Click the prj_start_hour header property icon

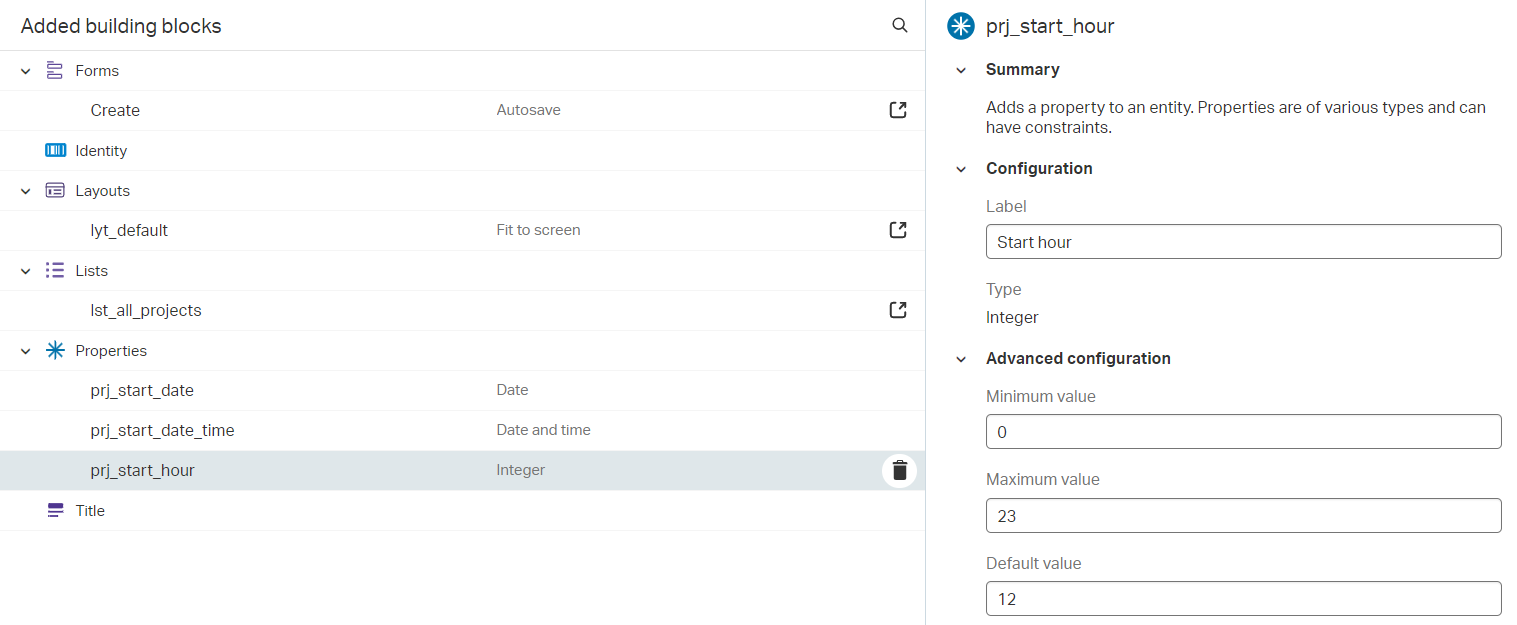(961, 27)
